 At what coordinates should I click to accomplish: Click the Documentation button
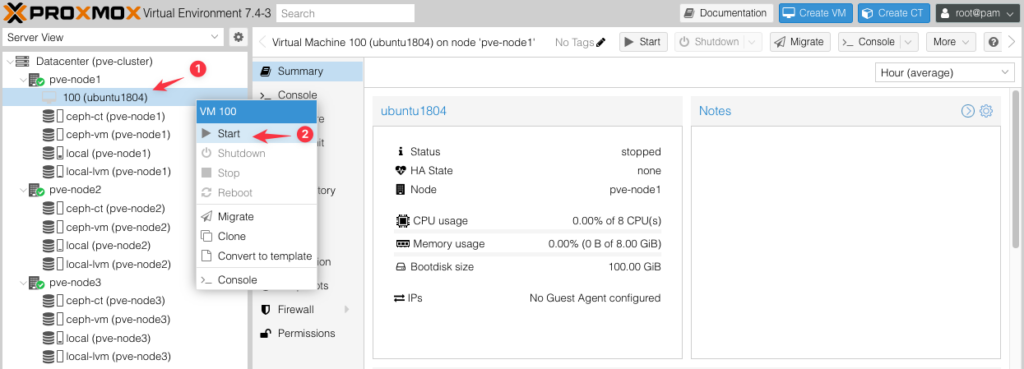(x=726, y=13)
